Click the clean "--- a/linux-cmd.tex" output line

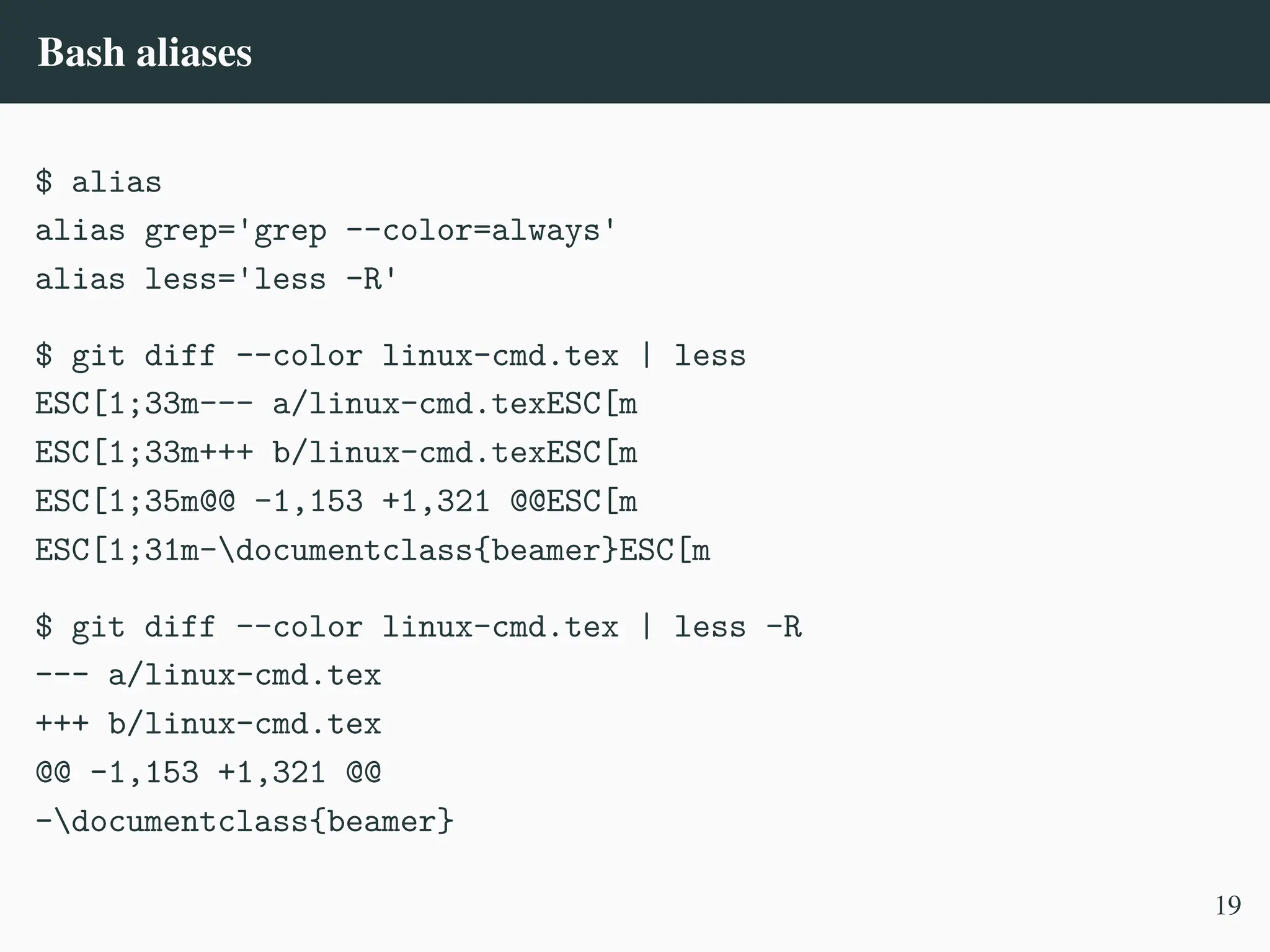208,676
